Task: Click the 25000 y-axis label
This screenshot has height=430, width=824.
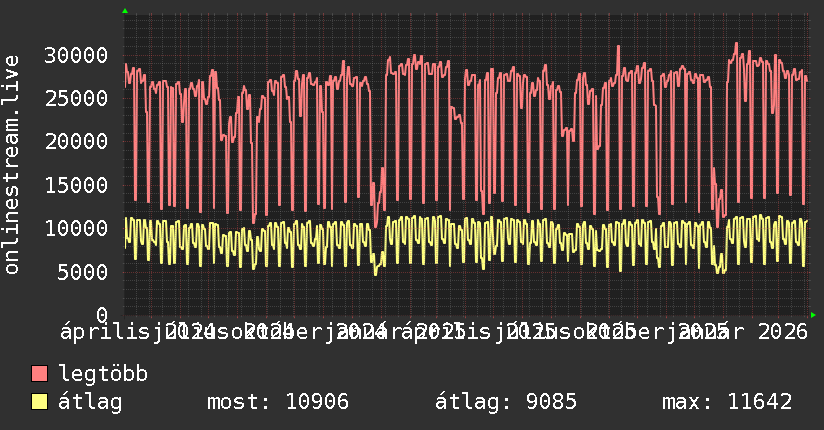Action: 78,98
